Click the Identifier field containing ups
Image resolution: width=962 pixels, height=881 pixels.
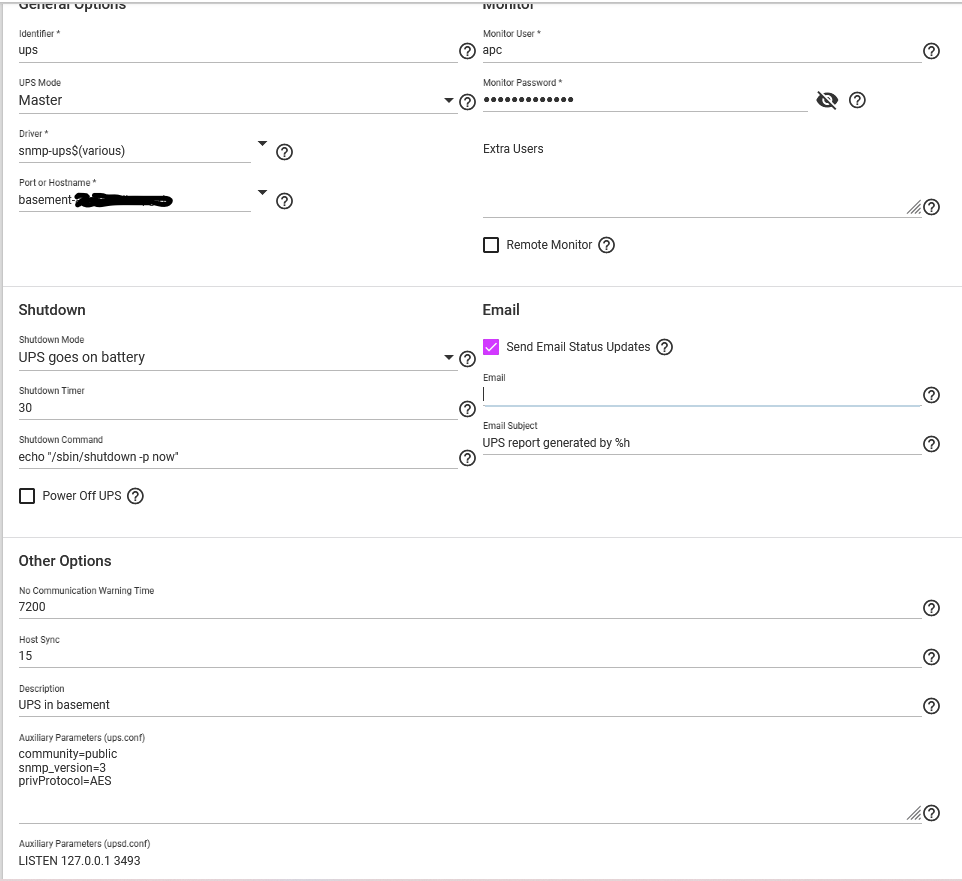click(x=238, y=50)
